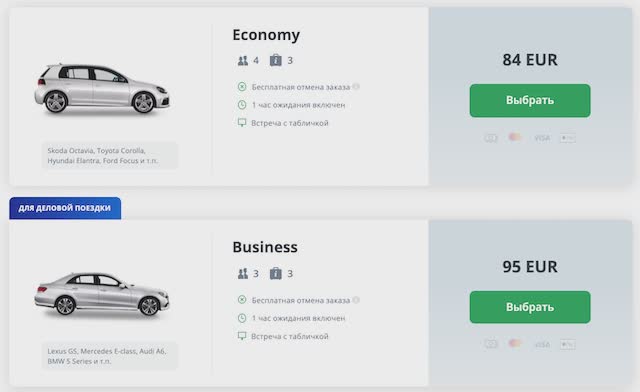Screen dimensions: 640x392
Task: Click the Business free cancellation icon
Action: click(242, 300)
